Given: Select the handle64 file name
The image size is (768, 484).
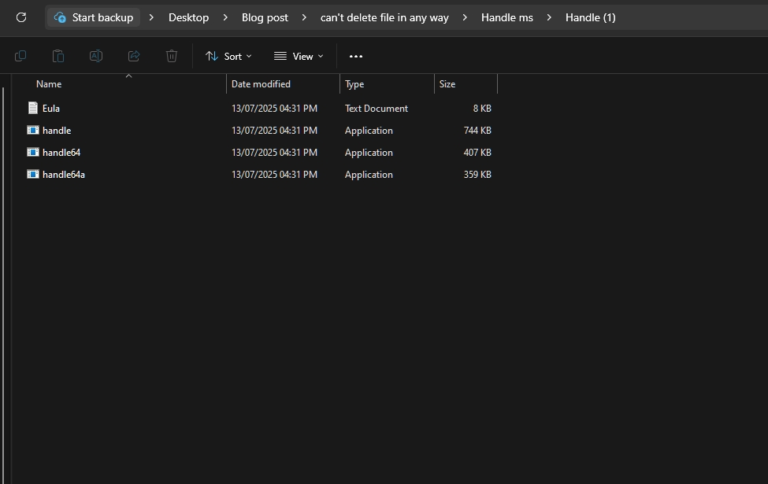Looking at the screenshot, I should pos(61,152).
